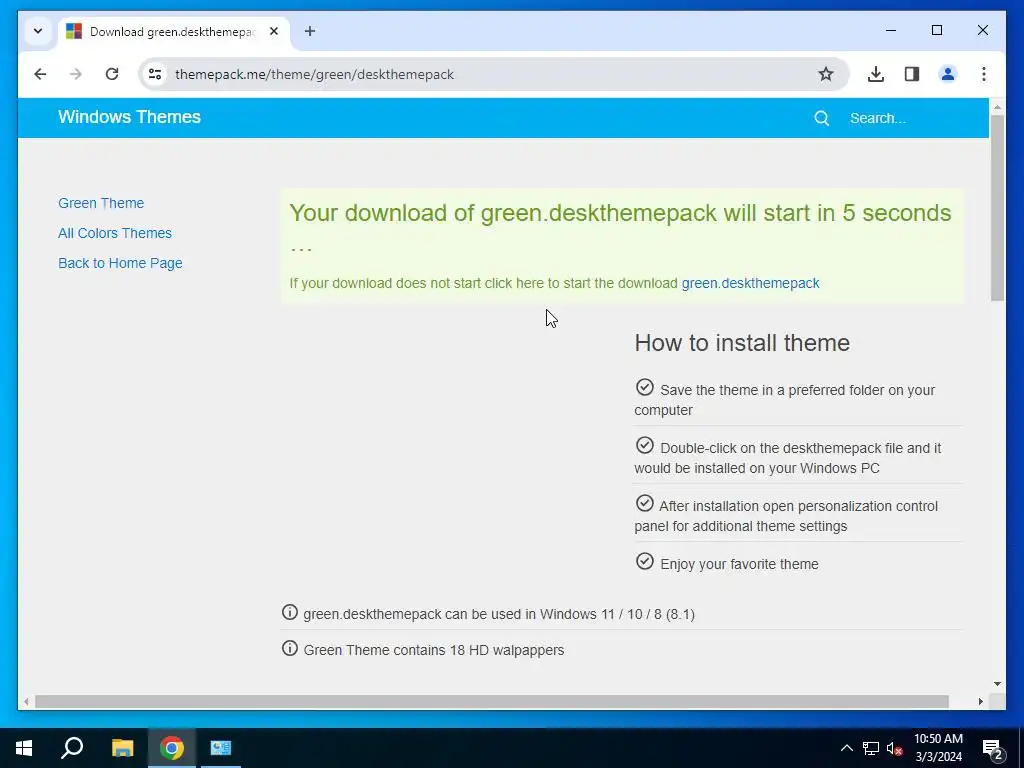This screenshot has width=1024, height=768.
Task: Click check icon next to Enjoy your favorite theme
Action: click(645, 562)
